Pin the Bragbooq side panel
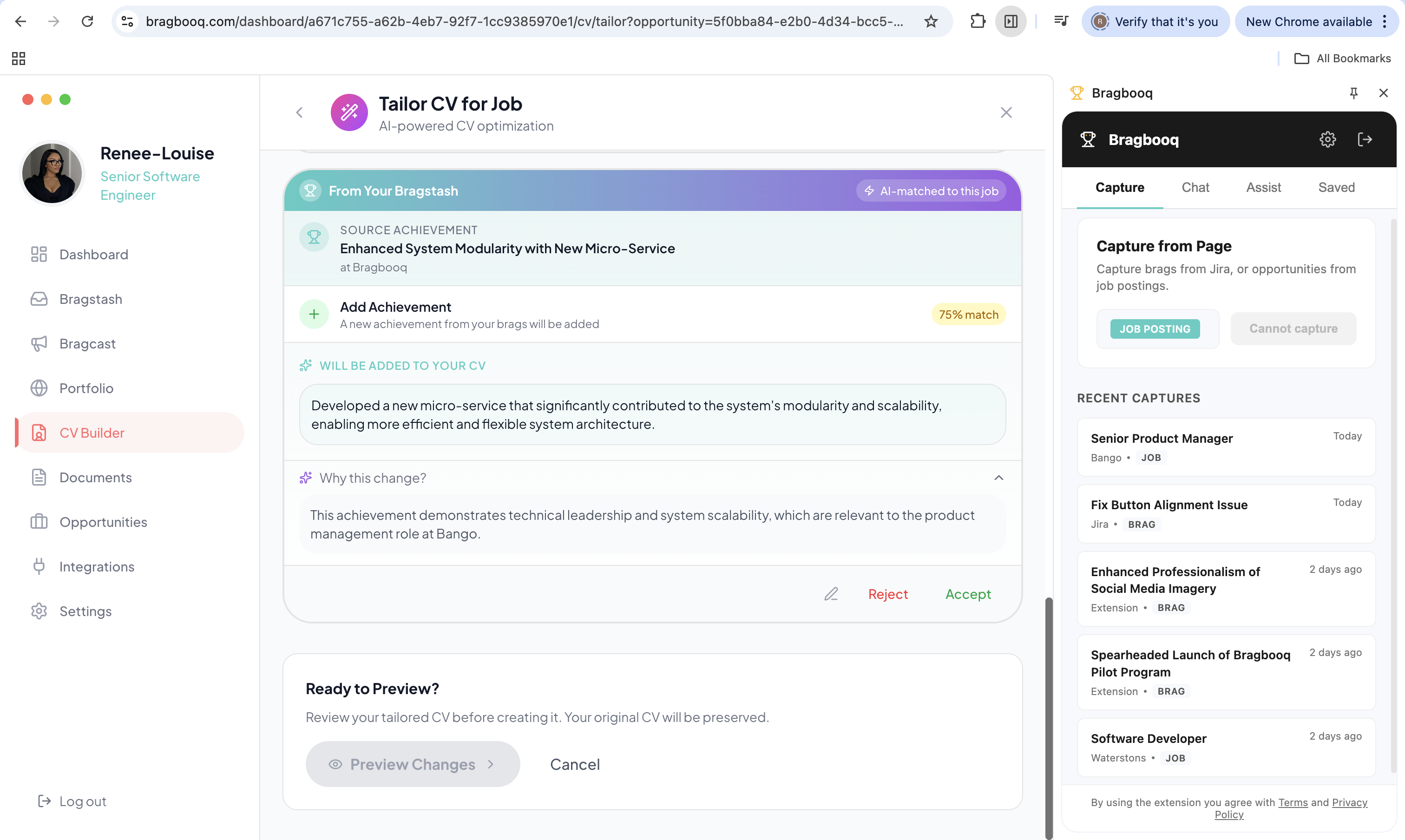Viewport: 1405px width, 840px height. pos(1353,93)
